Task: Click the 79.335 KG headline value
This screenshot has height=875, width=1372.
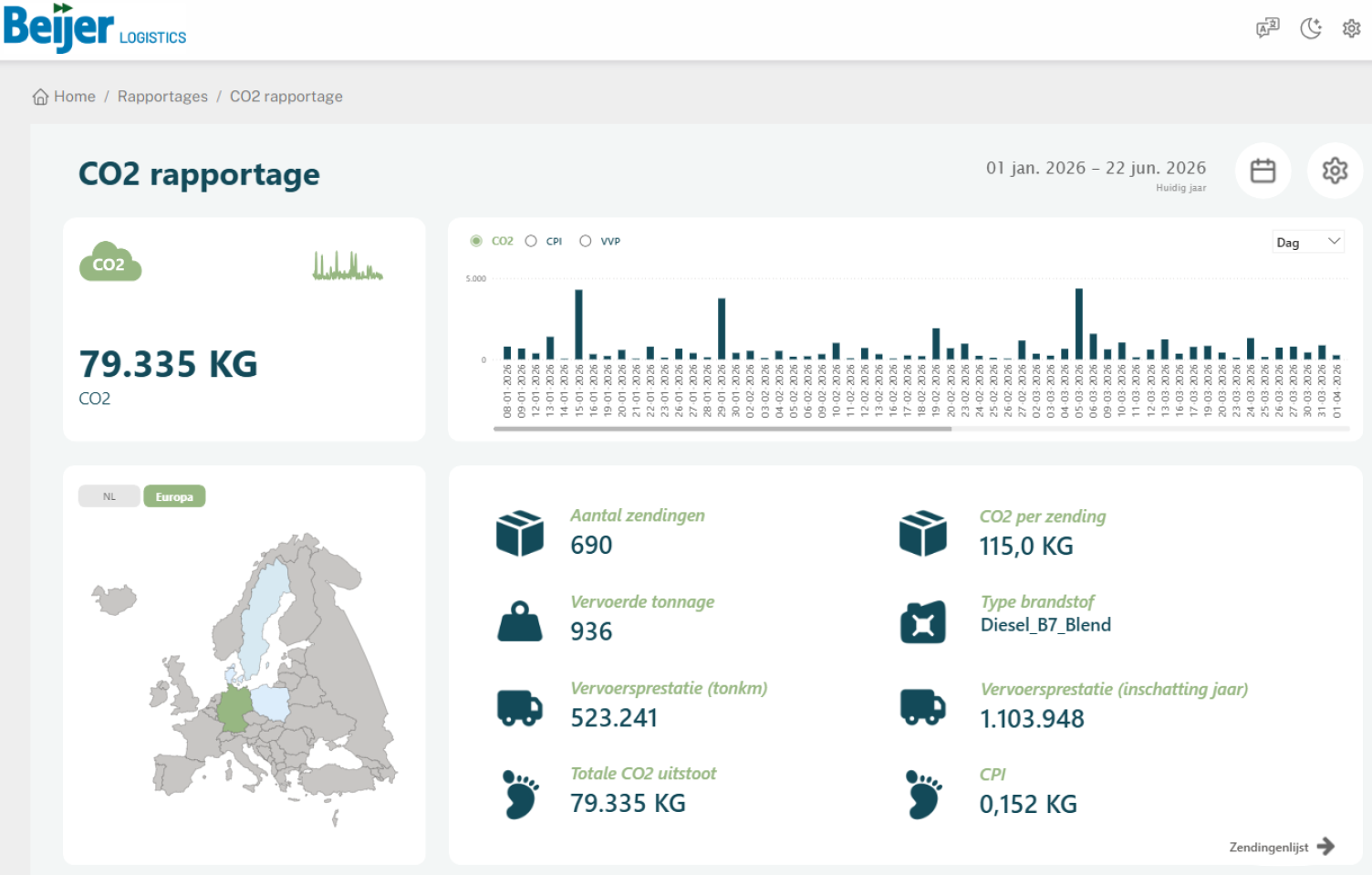Action: coord(169,364)
